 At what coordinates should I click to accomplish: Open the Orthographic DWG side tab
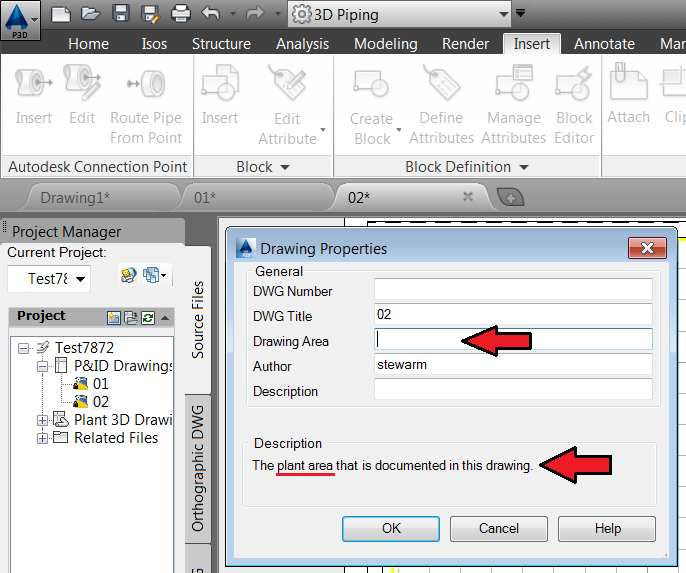(198, 468)
